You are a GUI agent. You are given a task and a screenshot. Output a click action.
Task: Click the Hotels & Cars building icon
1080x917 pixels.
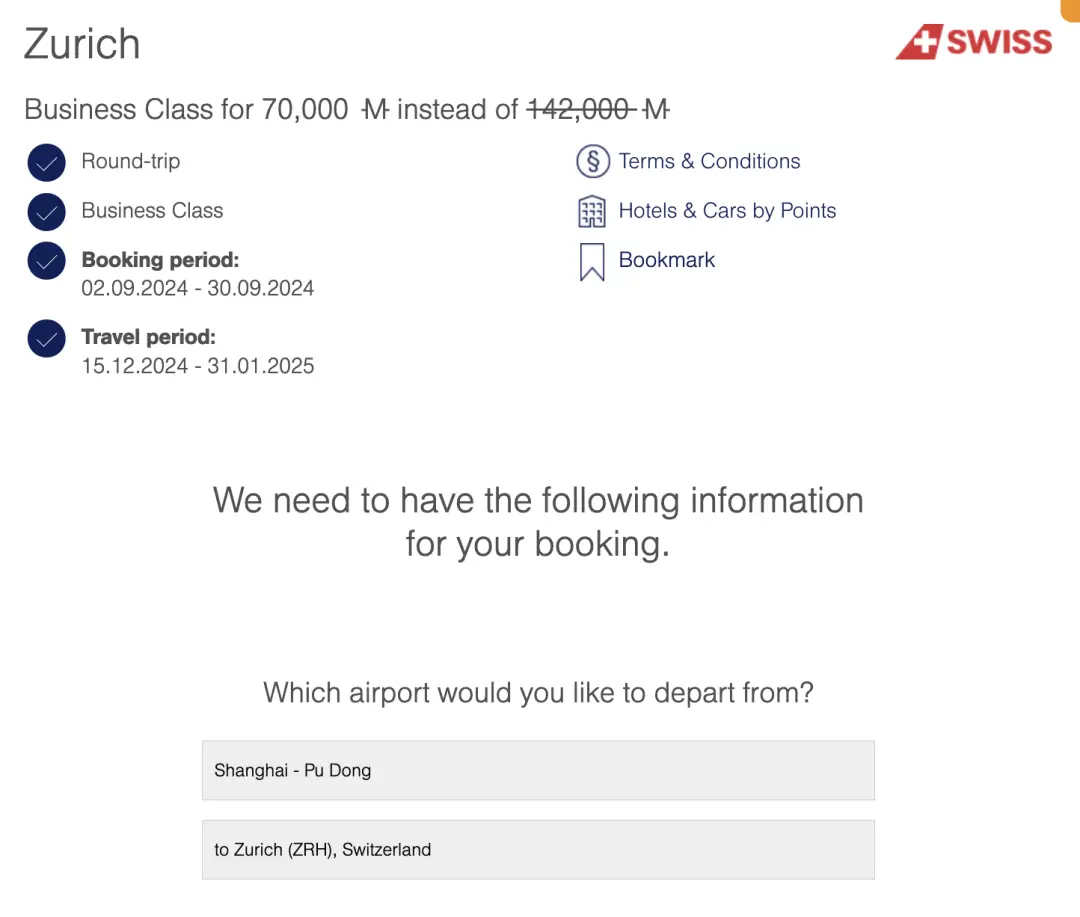(592, 212)
